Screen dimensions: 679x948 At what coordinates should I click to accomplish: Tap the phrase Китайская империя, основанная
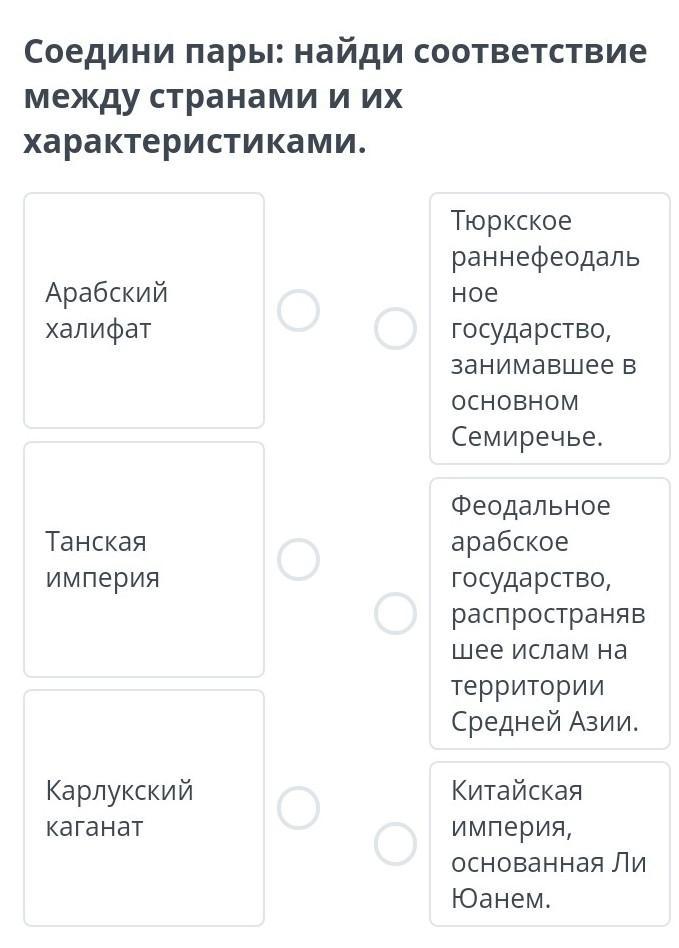548,826
